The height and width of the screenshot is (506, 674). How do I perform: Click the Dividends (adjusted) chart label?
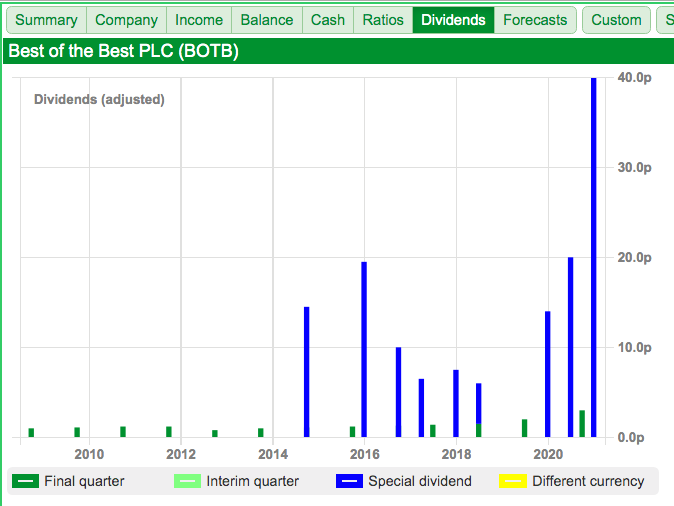click(x=99, y=99)
